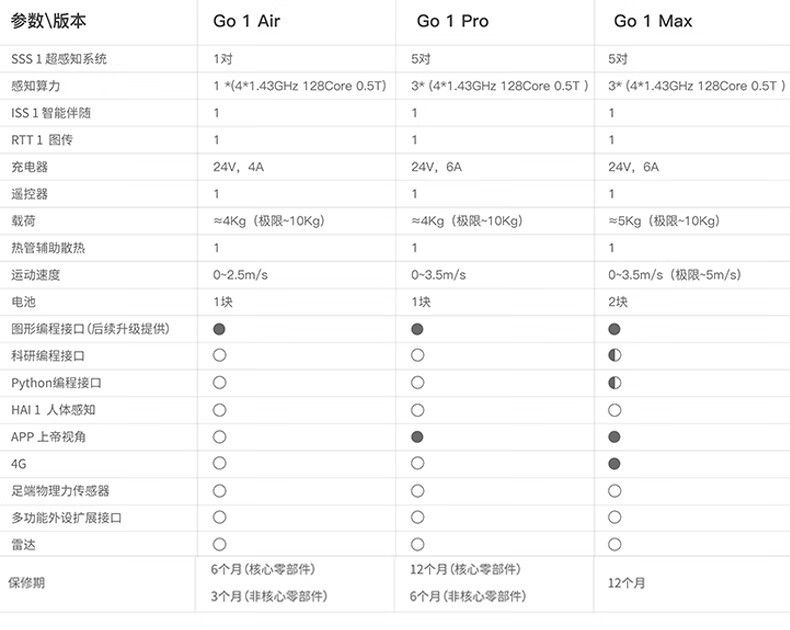790x630 pixels.
Task: Click the 参数\版本 header cell
Action: point(56,21)
